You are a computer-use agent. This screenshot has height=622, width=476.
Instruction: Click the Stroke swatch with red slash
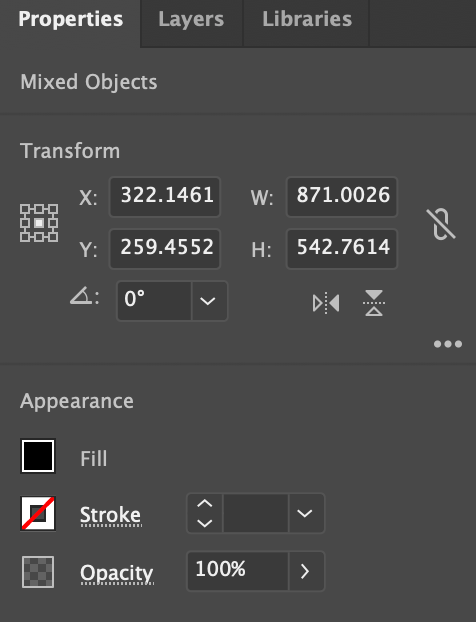(38, 513)
